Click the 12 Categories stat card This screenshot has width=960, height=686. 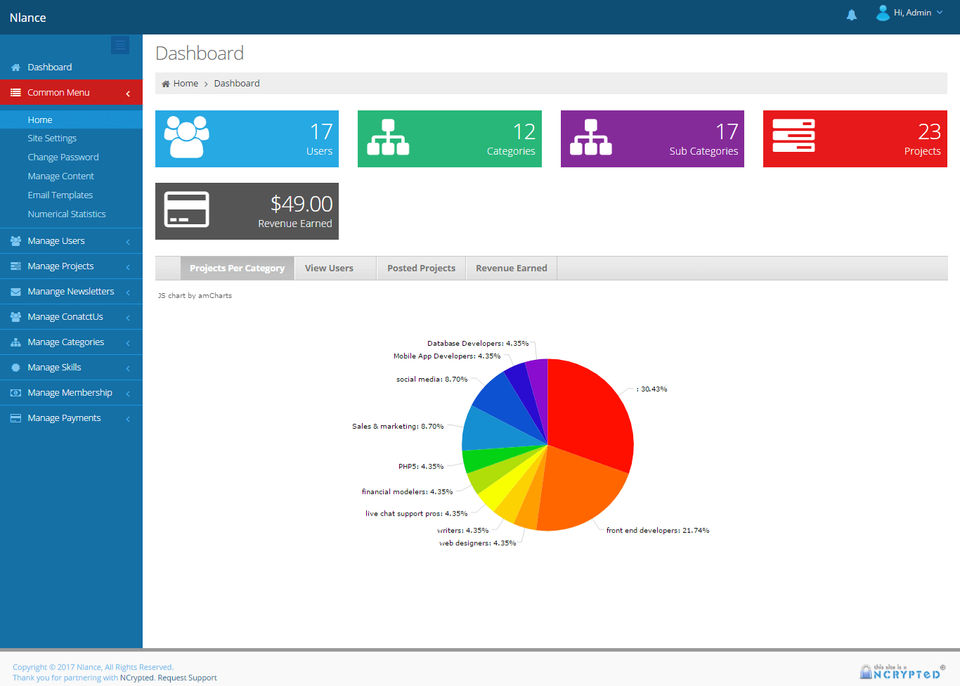click(x=449, y=139)
